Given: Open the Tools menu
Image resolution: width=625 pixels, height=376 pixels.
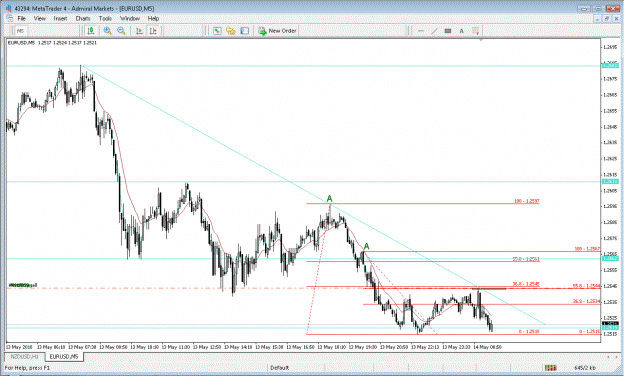Looking at the screenshot, I should (105, 18).
